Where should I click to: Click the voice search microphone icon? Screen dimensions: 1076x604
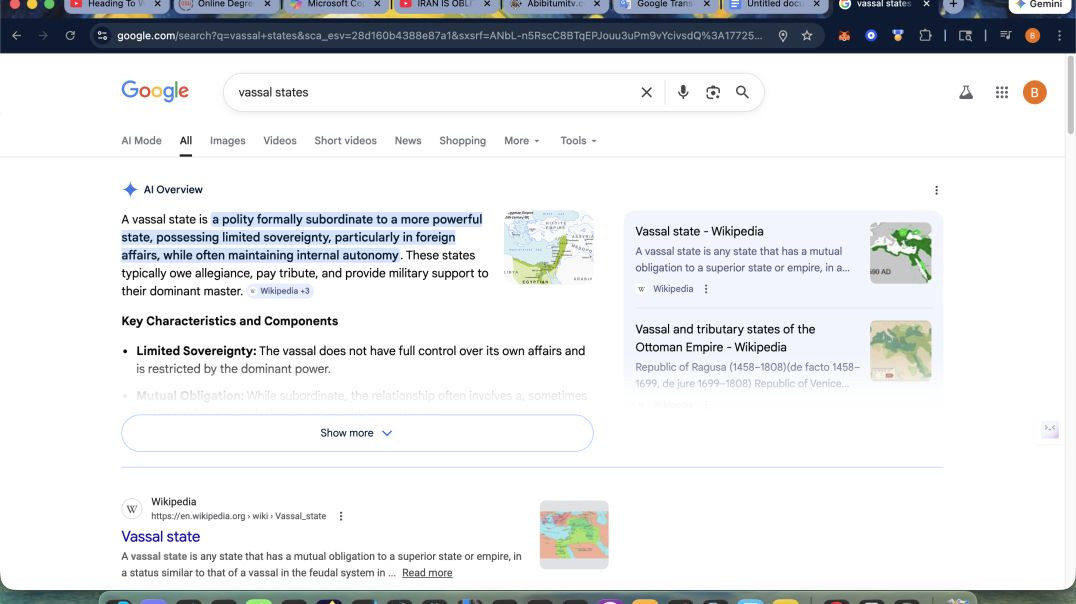point(683,92)
